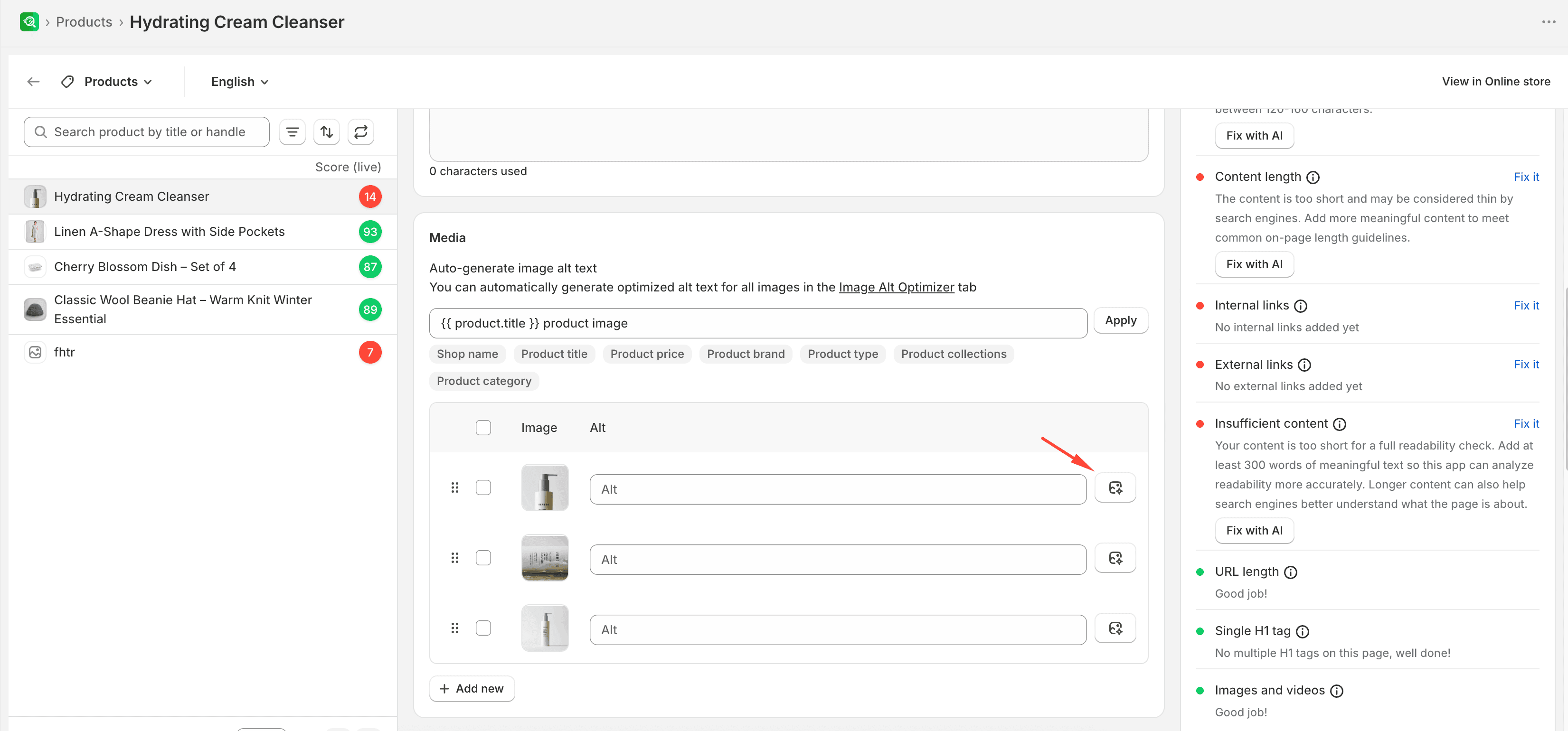The height and width of the screenshot is (731, 1568).
Task: Generate AI alt text for first image
Action: click(1115, 487)
